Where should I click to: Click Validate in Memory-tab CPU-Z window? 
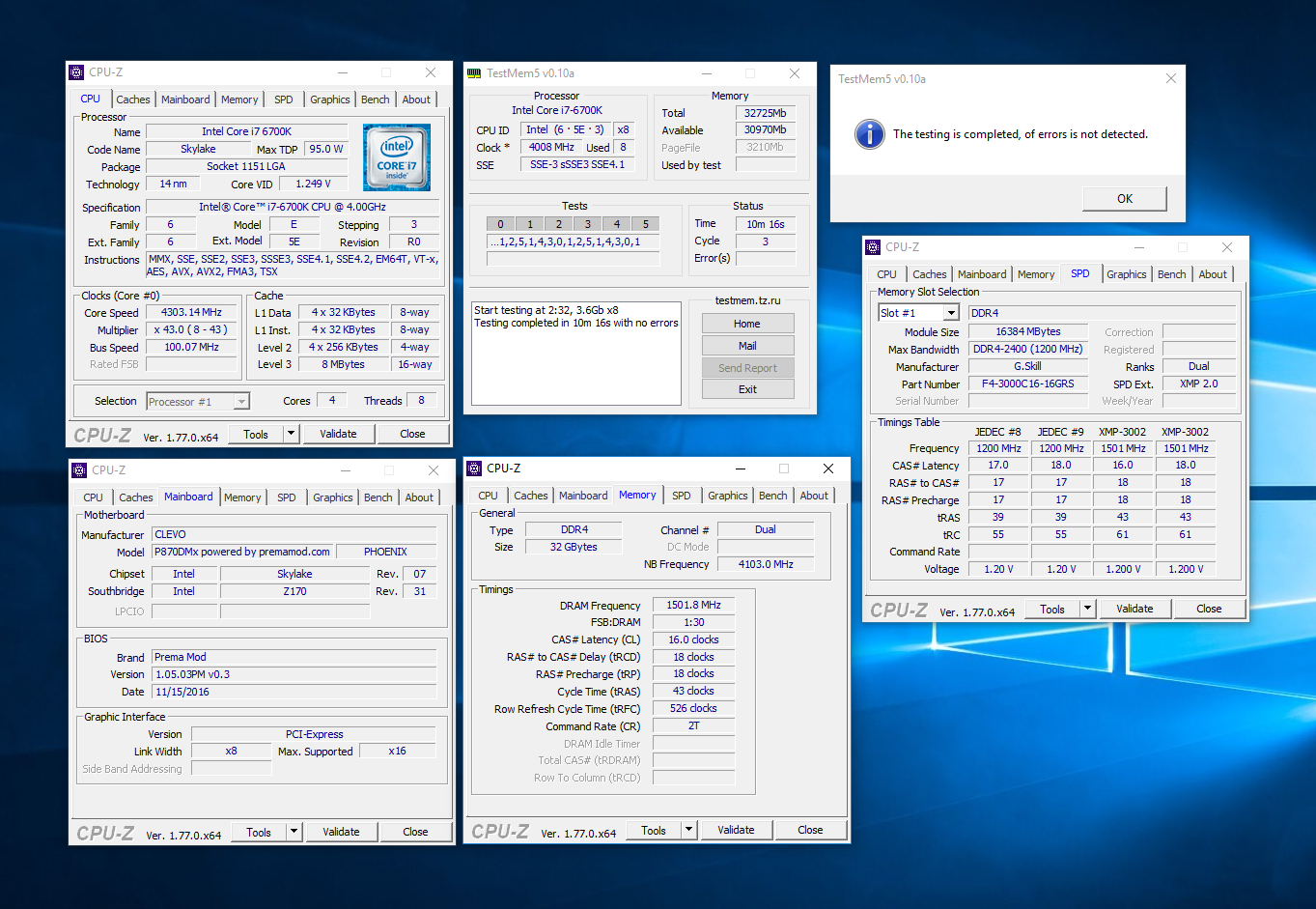click(x=736, y=830)
